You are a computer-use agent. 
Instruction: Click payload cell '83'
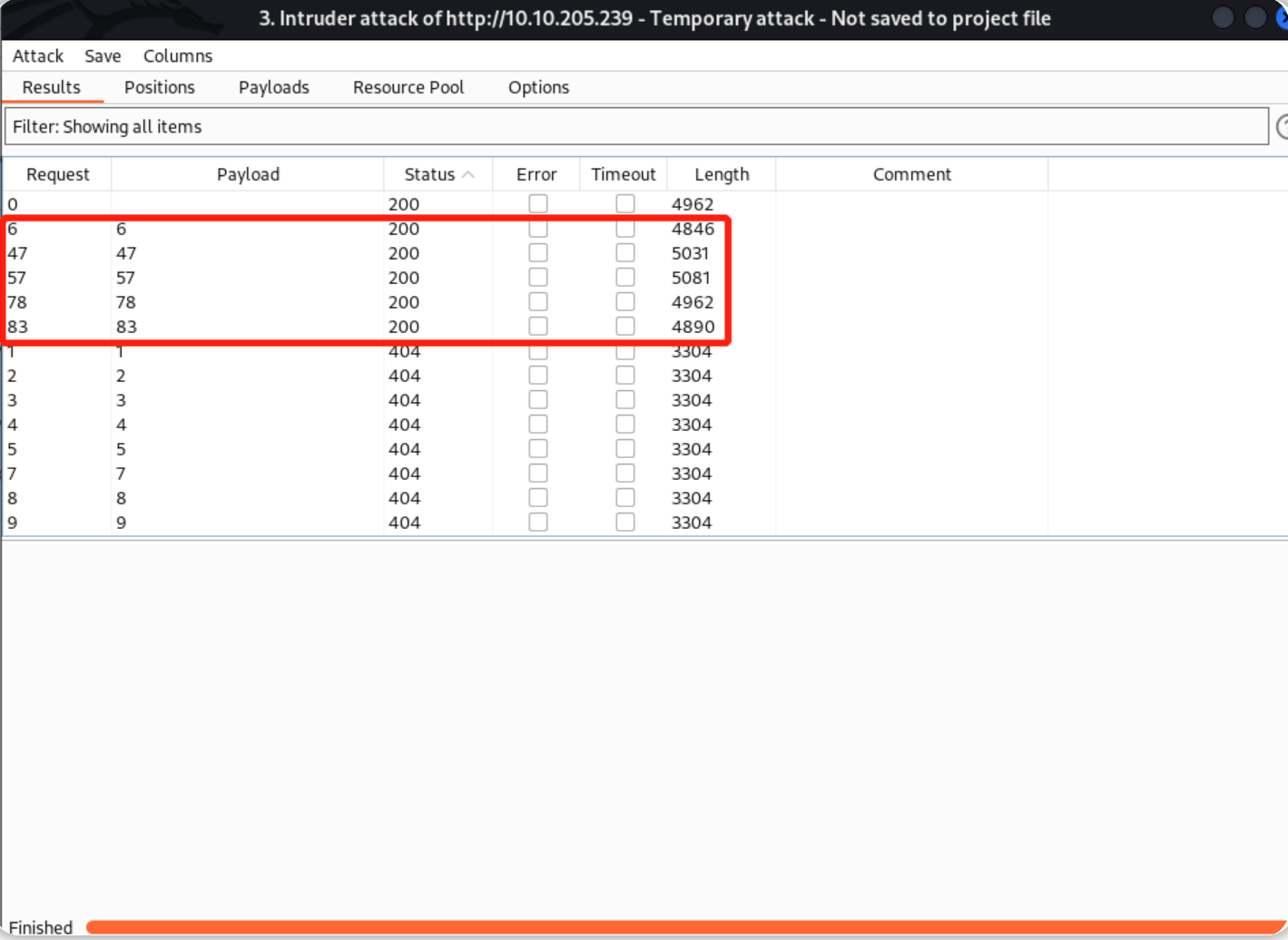pyautogui.click(x=126, y=327)
